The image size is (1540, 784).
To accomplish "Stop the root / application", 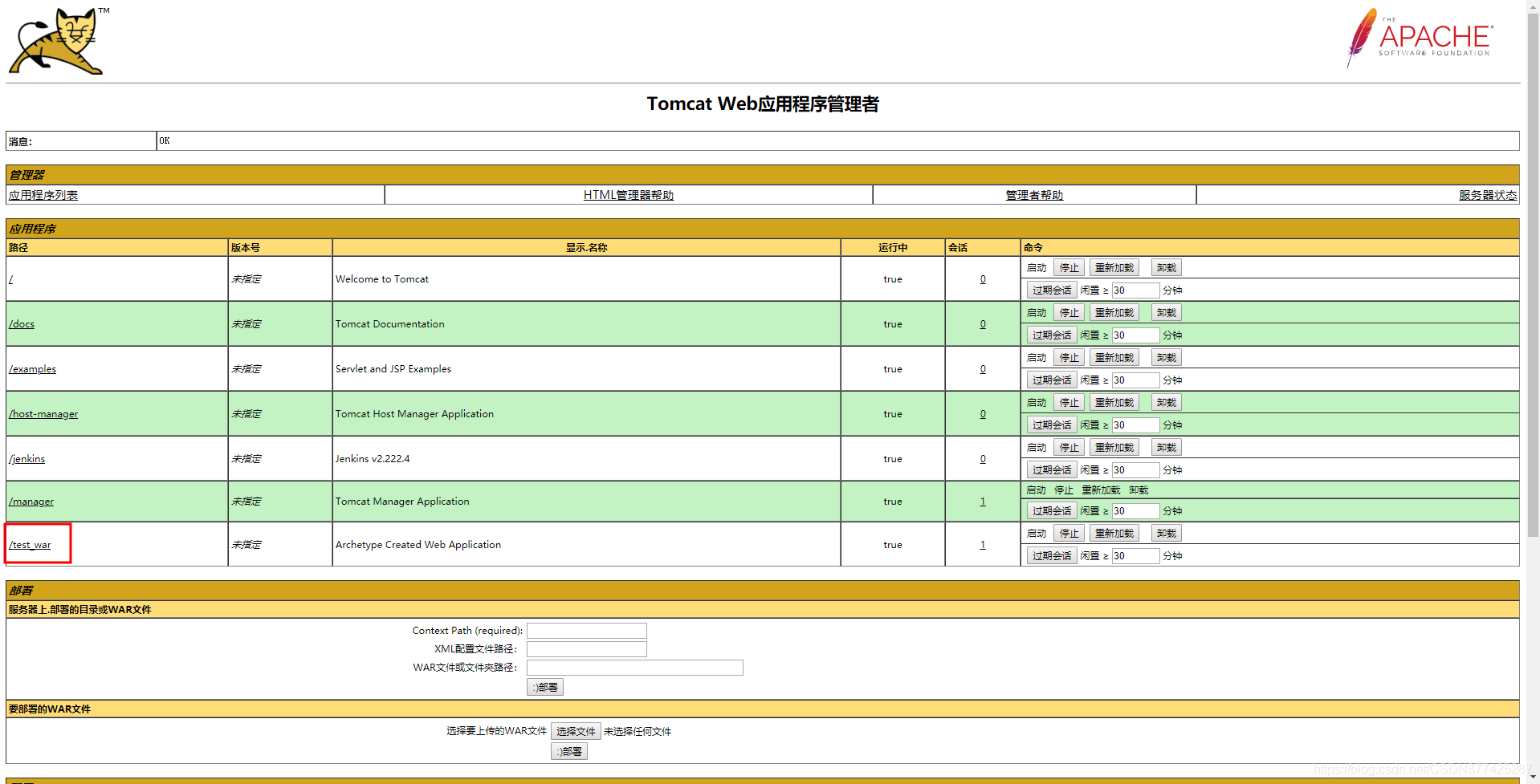I will pyautogui.click(x=1069, y=268).
